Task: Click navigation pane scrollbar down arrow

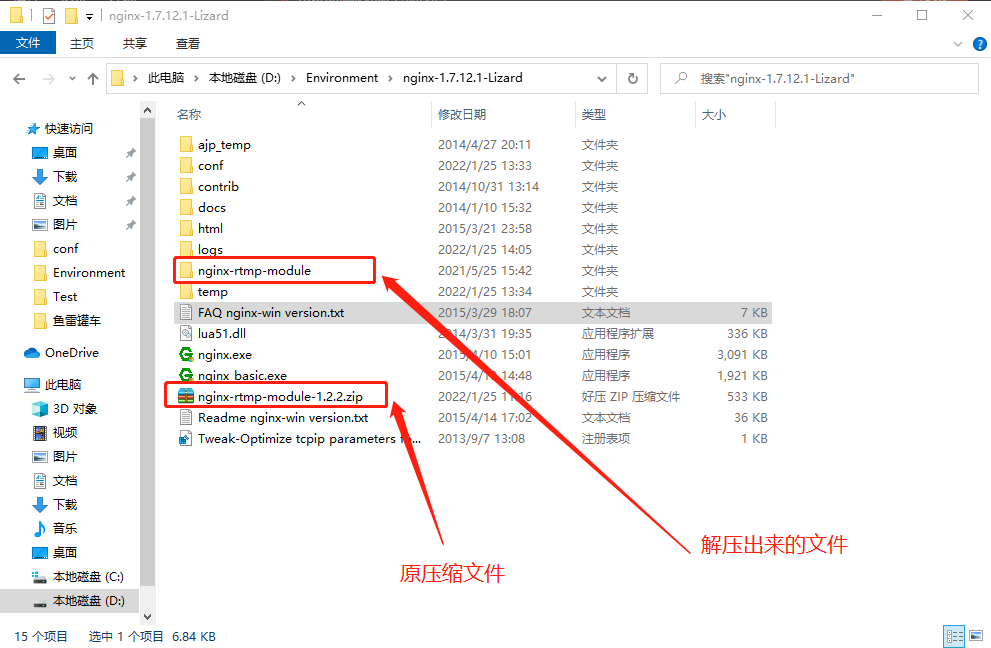Action: coord(147,616)
